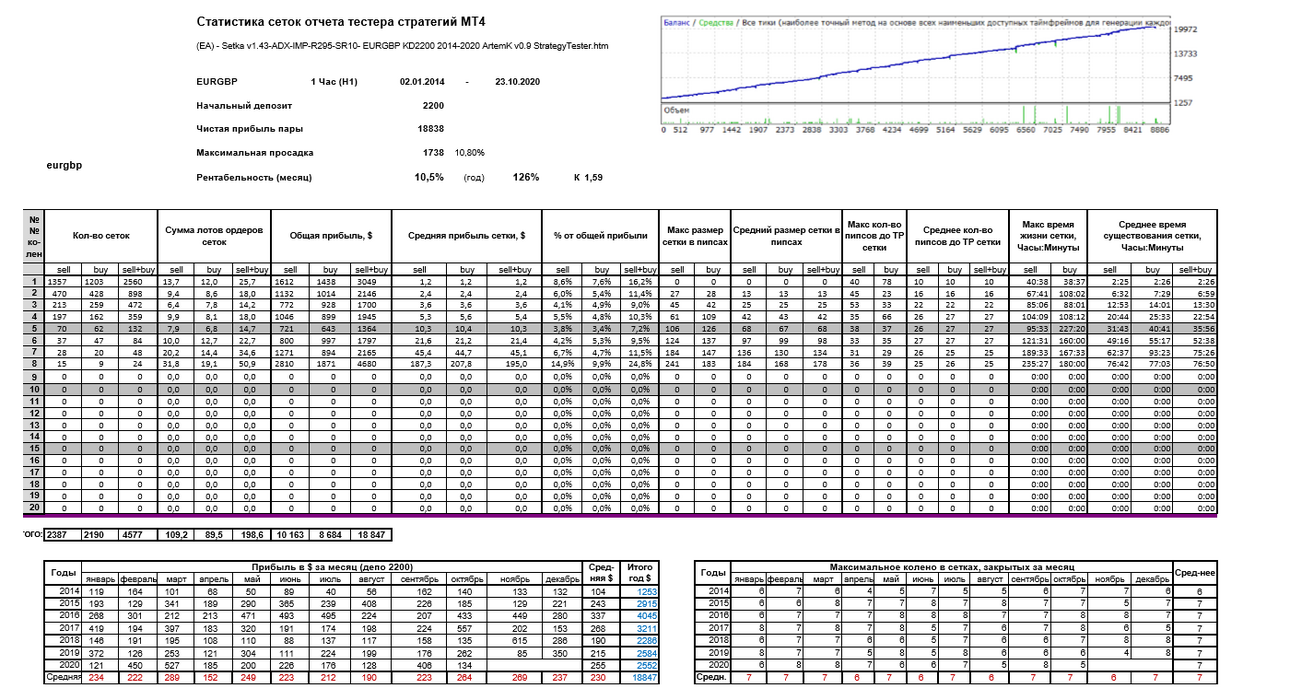Click the yearly profitability value 126%
This screenshot has height=700, width=1290.
(x=525, y=177)
